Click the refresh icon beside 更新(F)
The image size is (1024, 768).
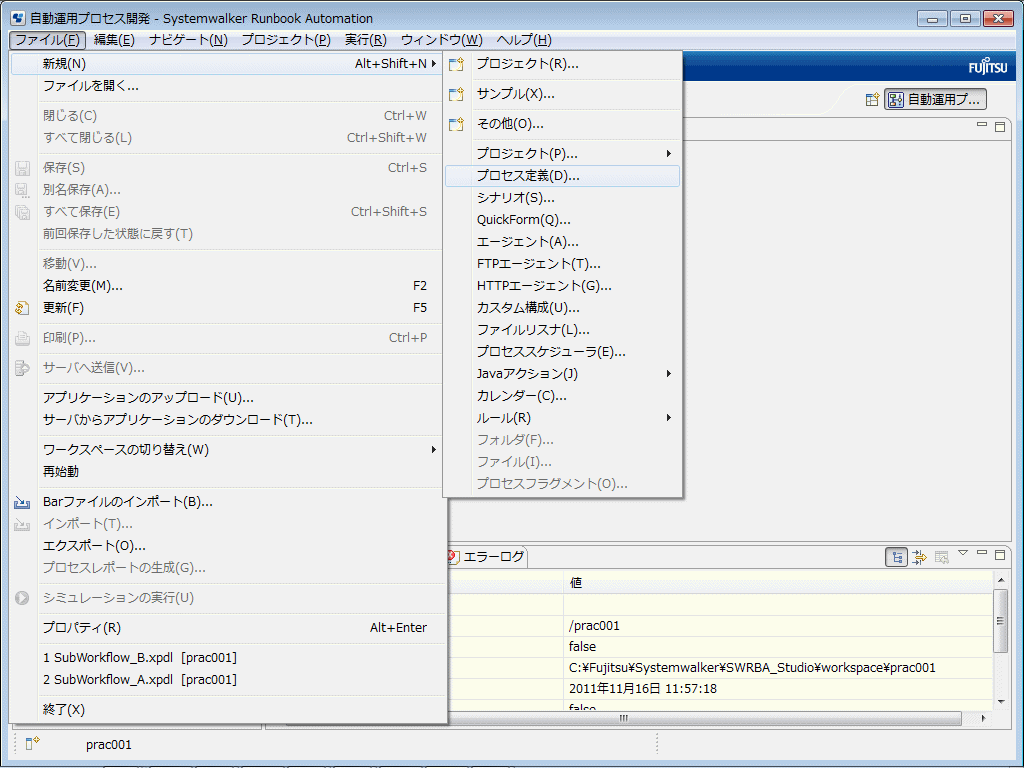pos(22,308)
